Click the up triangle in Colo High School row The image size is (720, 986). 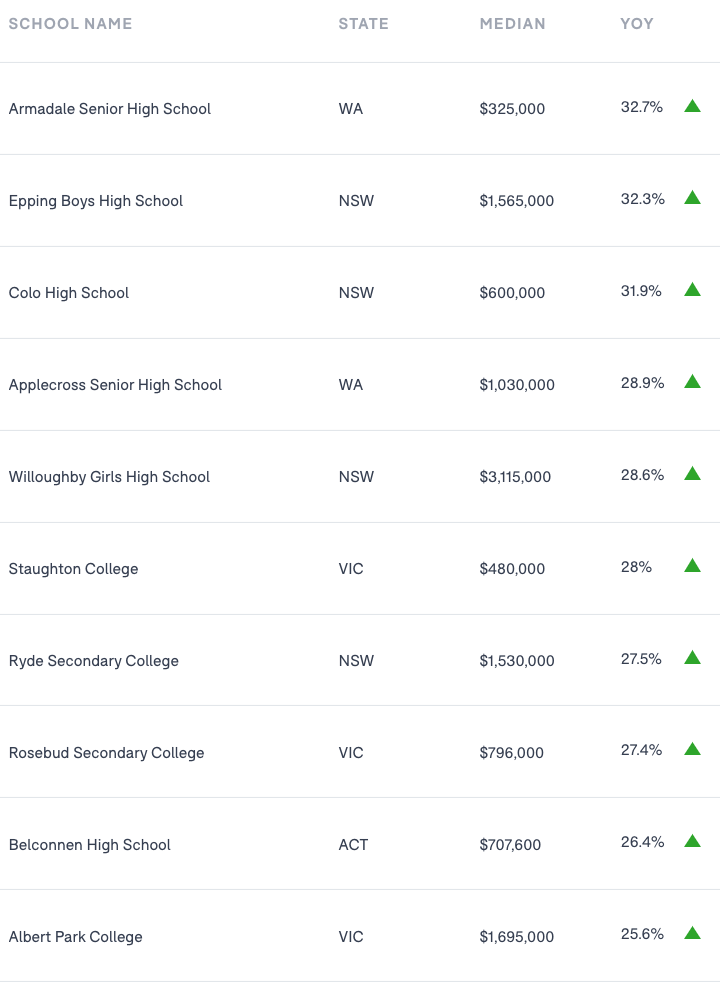692,290
